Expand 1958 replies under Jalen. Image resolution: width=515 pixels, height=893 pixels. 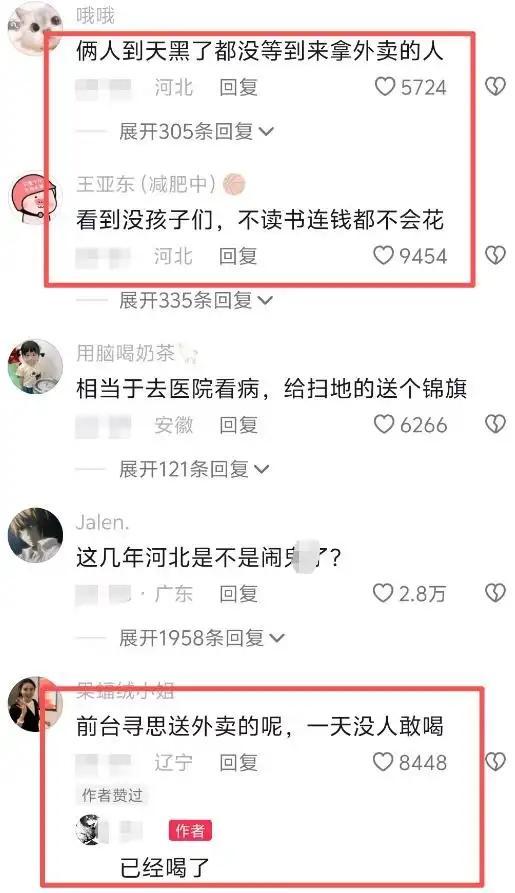point(201,638)
